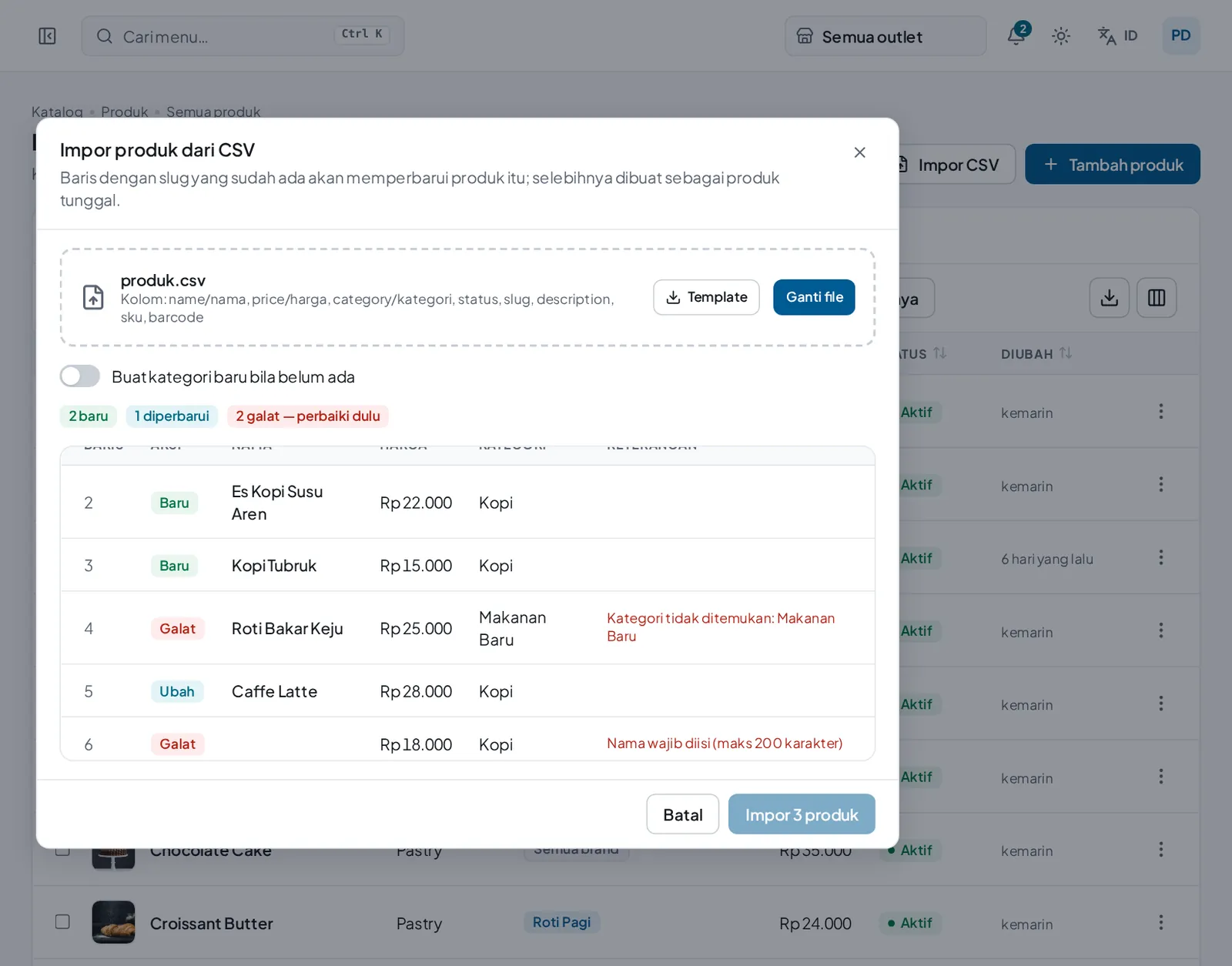Click the Croissant Butter product name
This screenshot has width=1232, height=966.
click(x=211, y=924)
